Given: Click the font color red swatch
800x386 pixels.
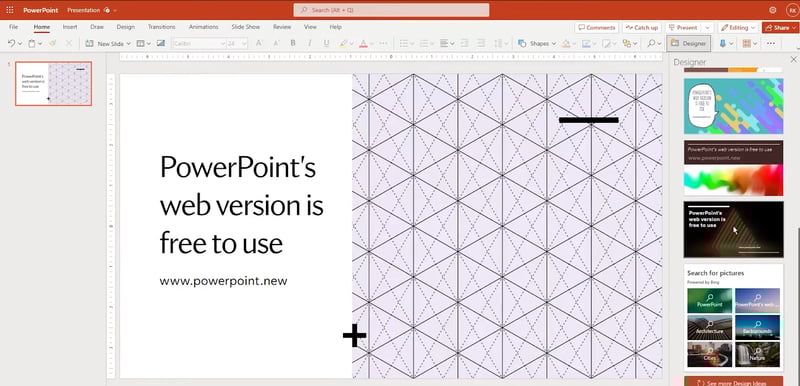Looking at the screenshot, I should tap(363, 44).
